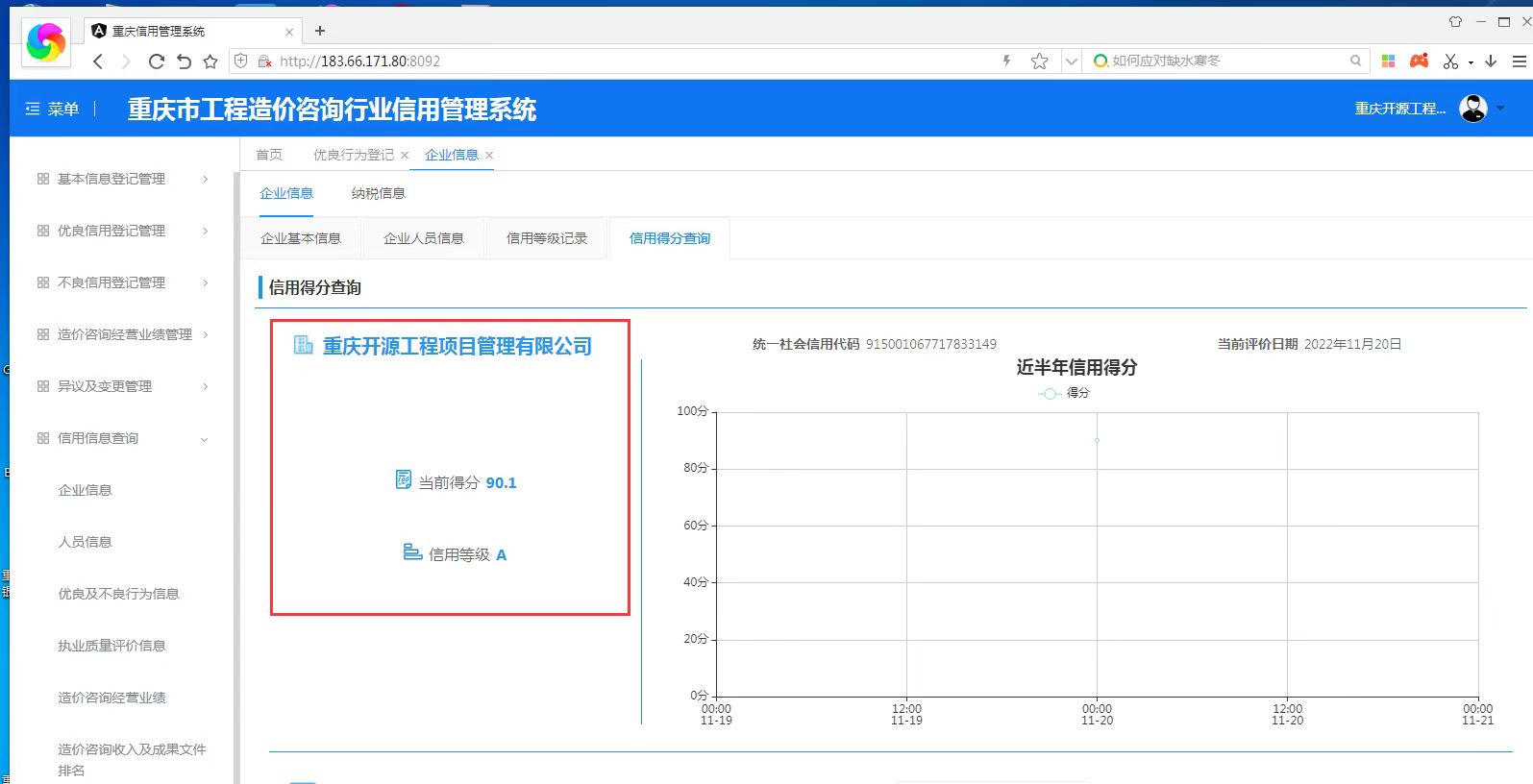The image size is (1533, 784).
Task: Switch to the 首页 page tab
Action: [269, 155]
